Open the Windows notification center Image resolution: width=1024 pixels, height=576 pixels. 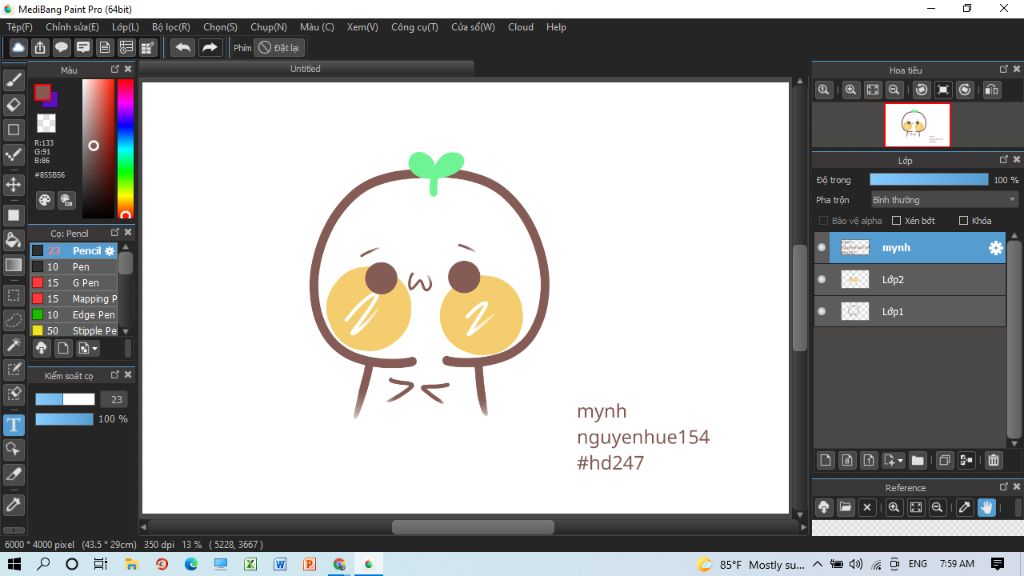tap(997, 564)
